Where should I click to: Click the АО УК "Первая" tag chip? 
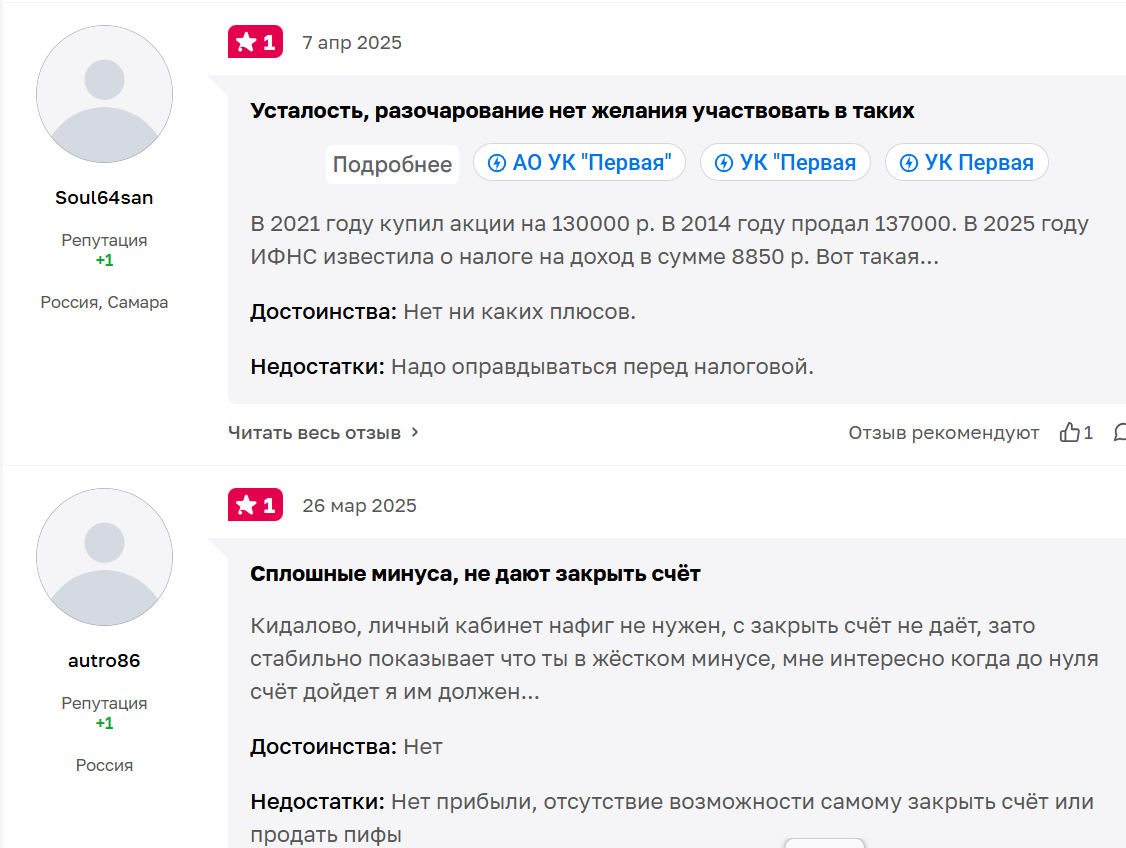coord(579,162)
